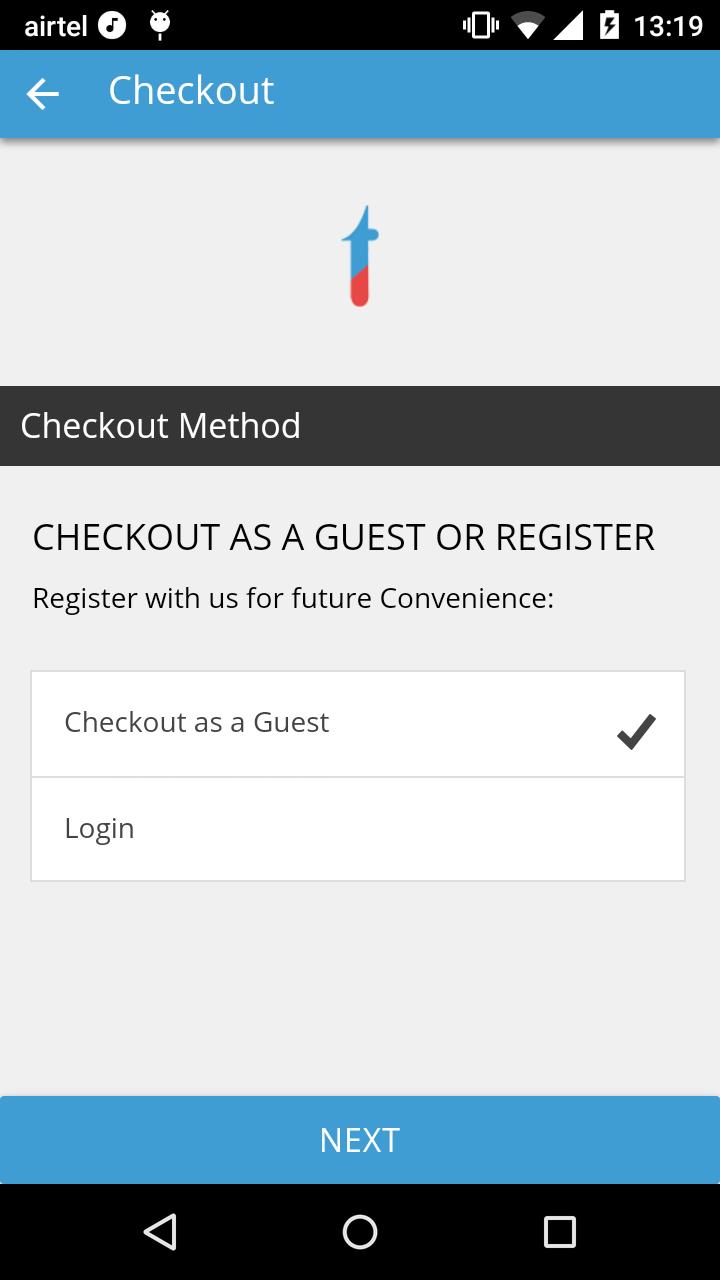Image resolution: width=720 pixels, height=1280 pixels.
Task: Tap the 13:19 clock in status bar
Action: pos(668,26)
